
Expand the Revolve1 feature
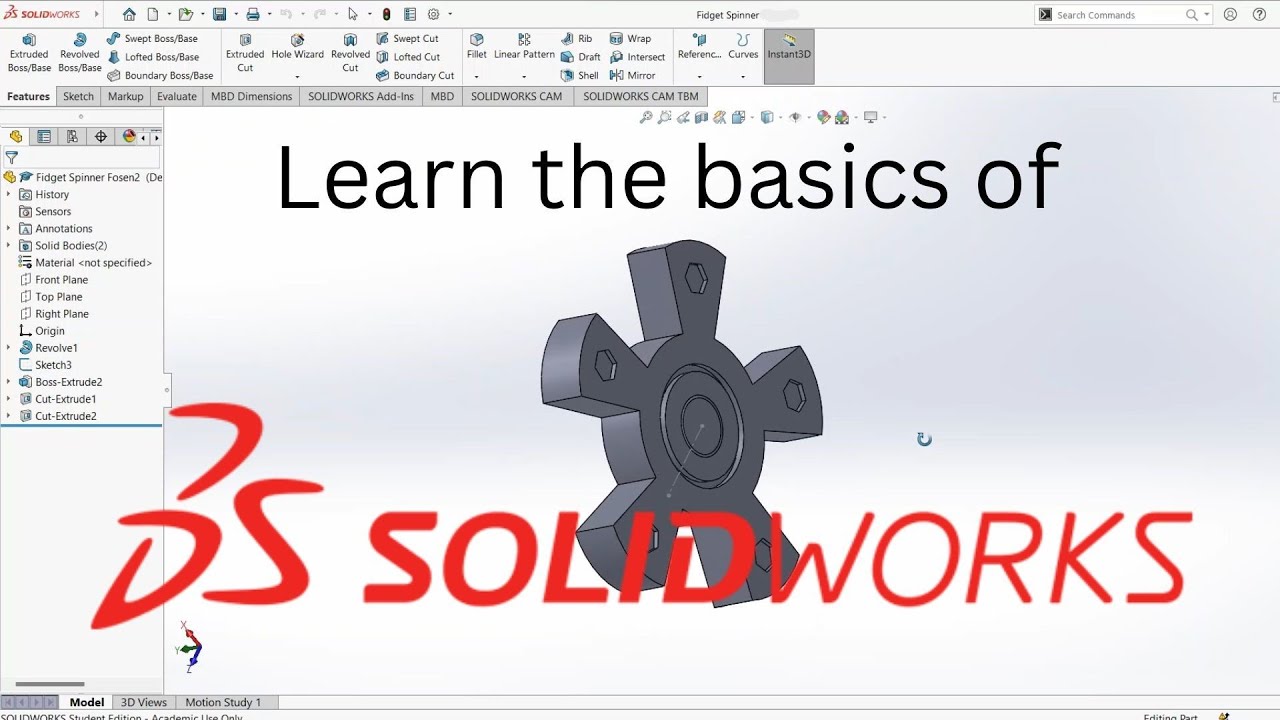tap(8, 348)
